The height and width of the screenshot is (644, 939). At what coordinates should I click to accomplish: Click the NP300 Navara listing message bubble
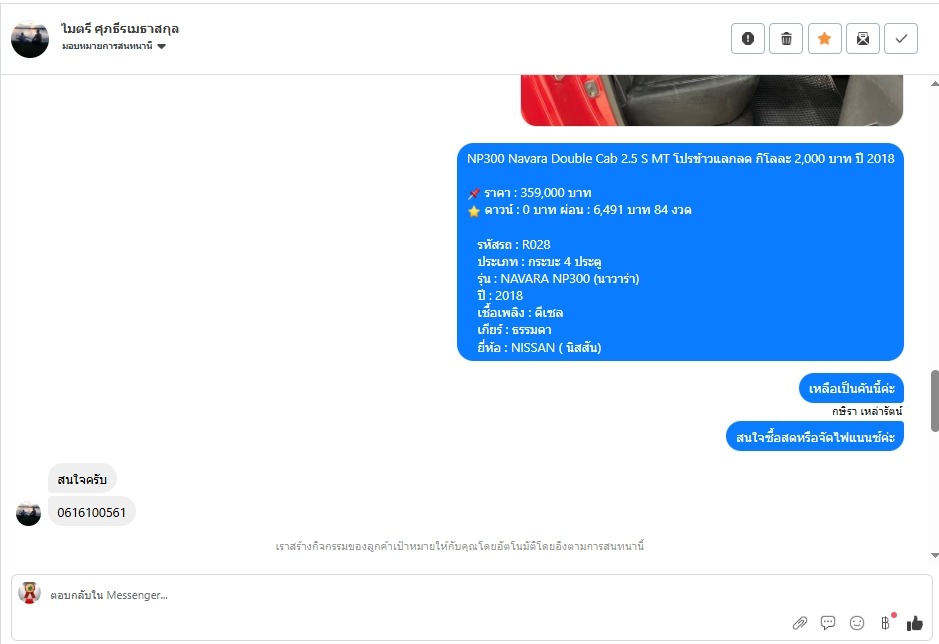(680, 252)
